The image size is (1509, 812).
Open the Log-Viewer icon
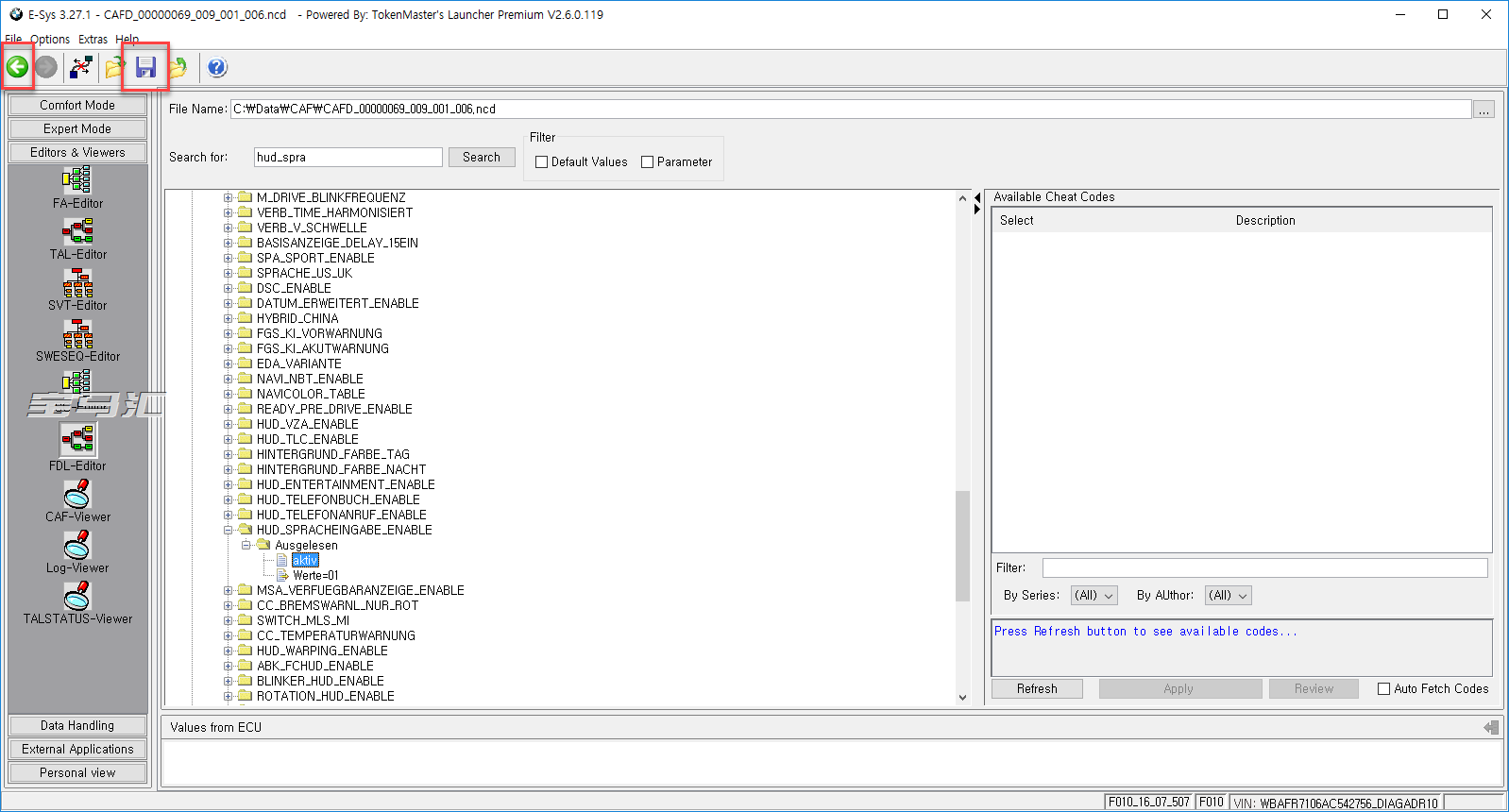pyautogui.click(x=77, y=545)
